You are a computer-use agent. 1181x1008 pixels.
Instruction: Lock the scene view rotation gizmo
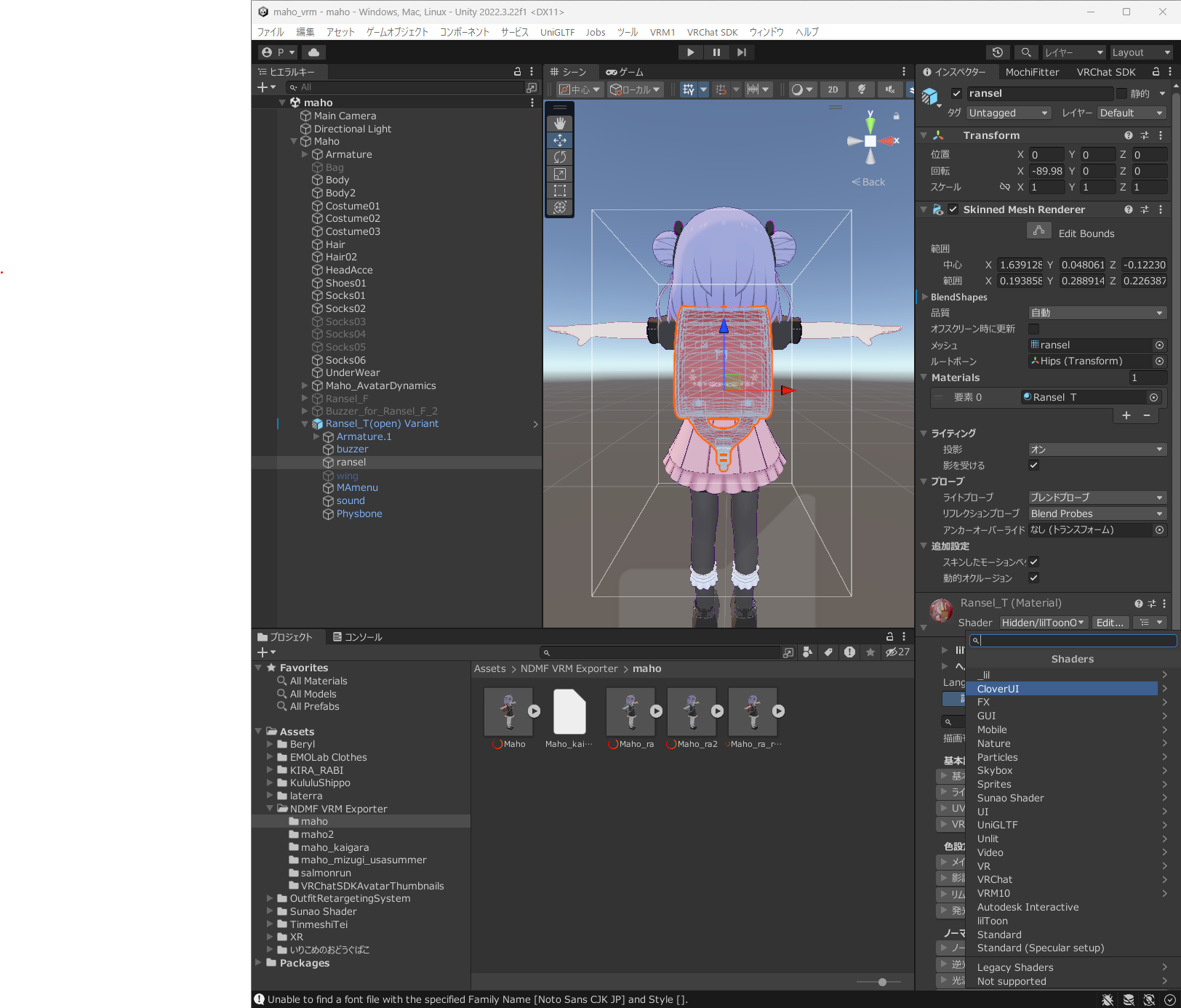coord(897,116)
